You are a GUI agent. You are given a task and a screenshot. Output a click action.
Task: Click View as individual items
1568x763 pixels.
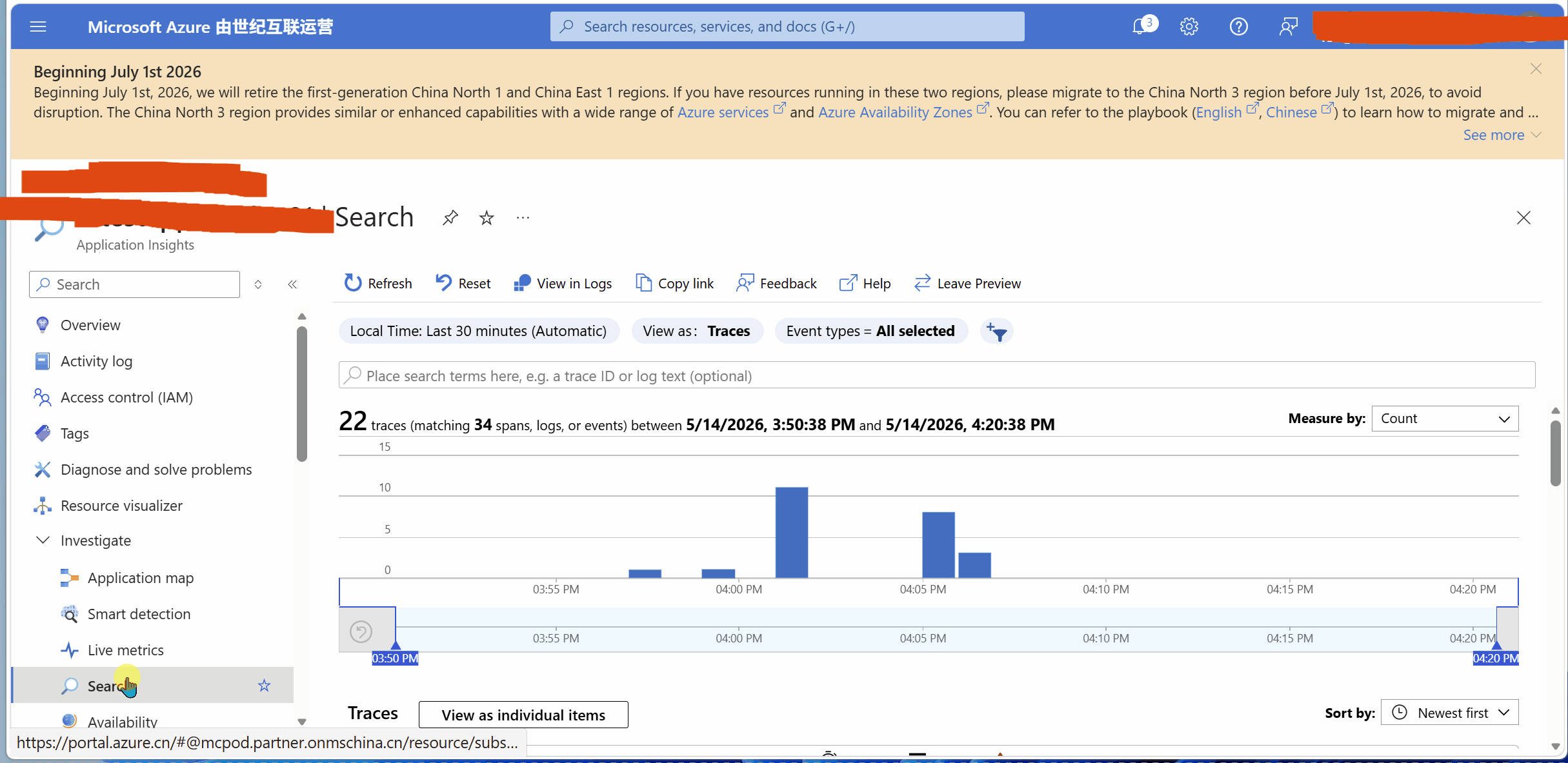[x=523, y=715]
